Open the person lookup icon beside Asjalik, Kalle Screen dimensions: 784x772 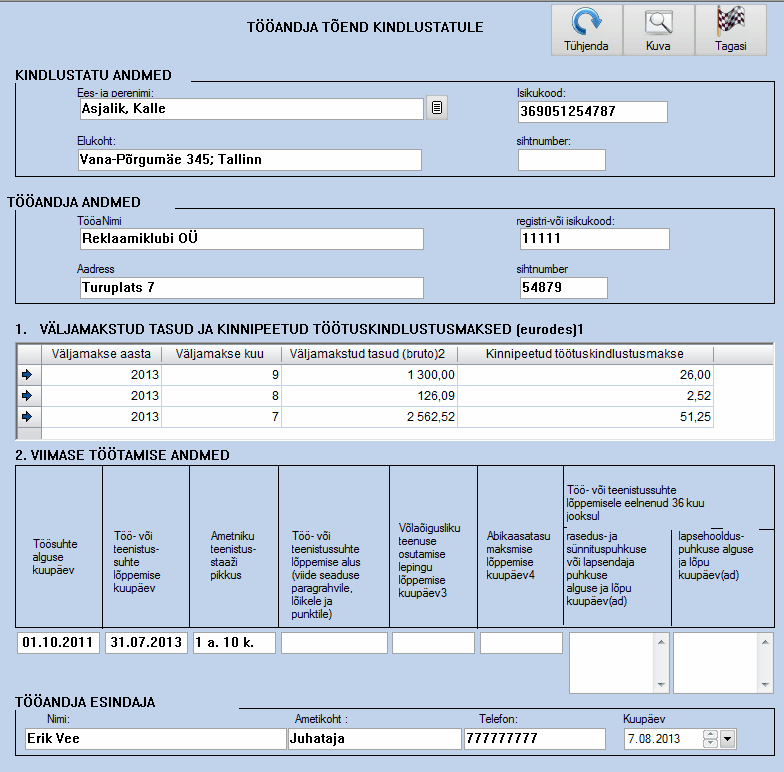pyautogui.click(x=436, y=108)
